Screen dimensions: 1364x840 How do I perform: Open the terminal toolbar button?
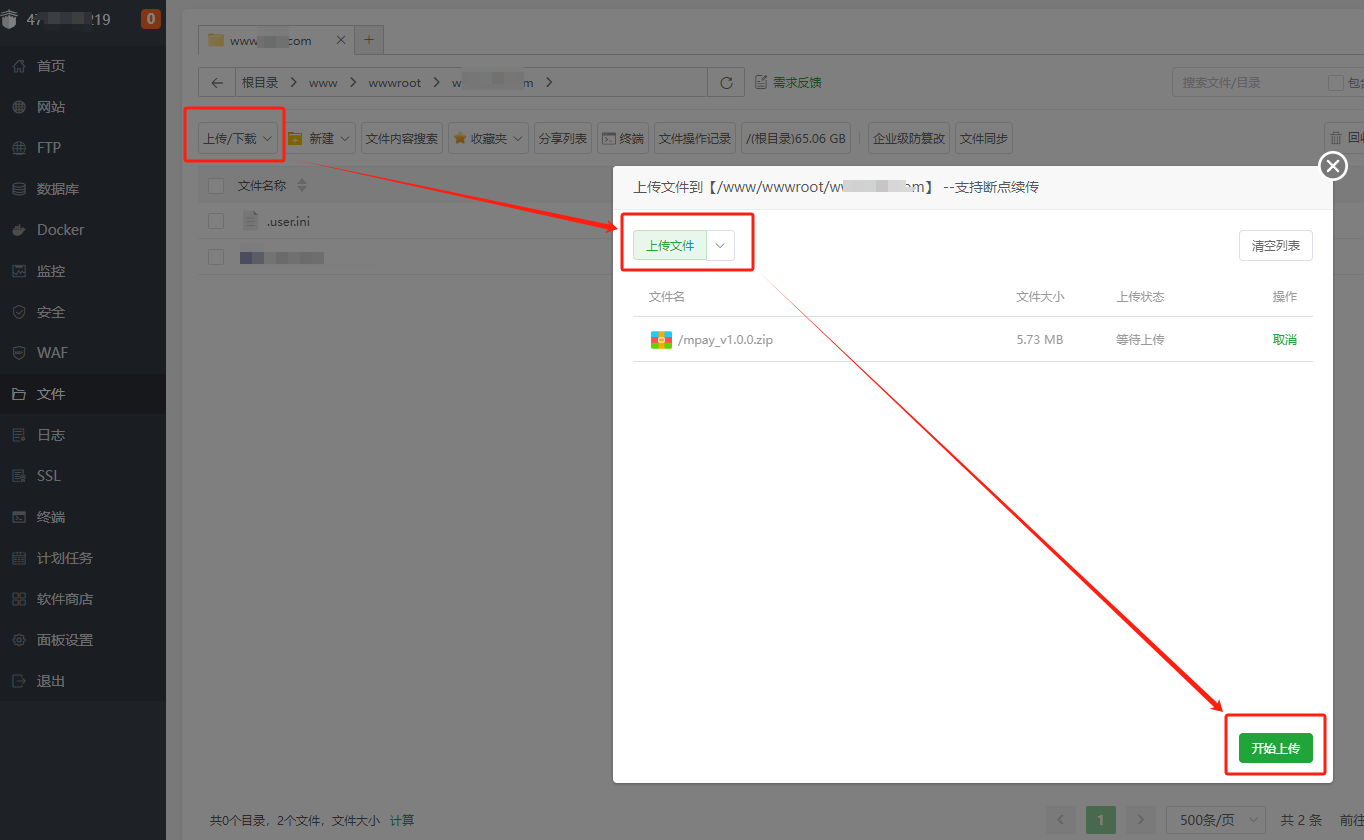(623, 139)
